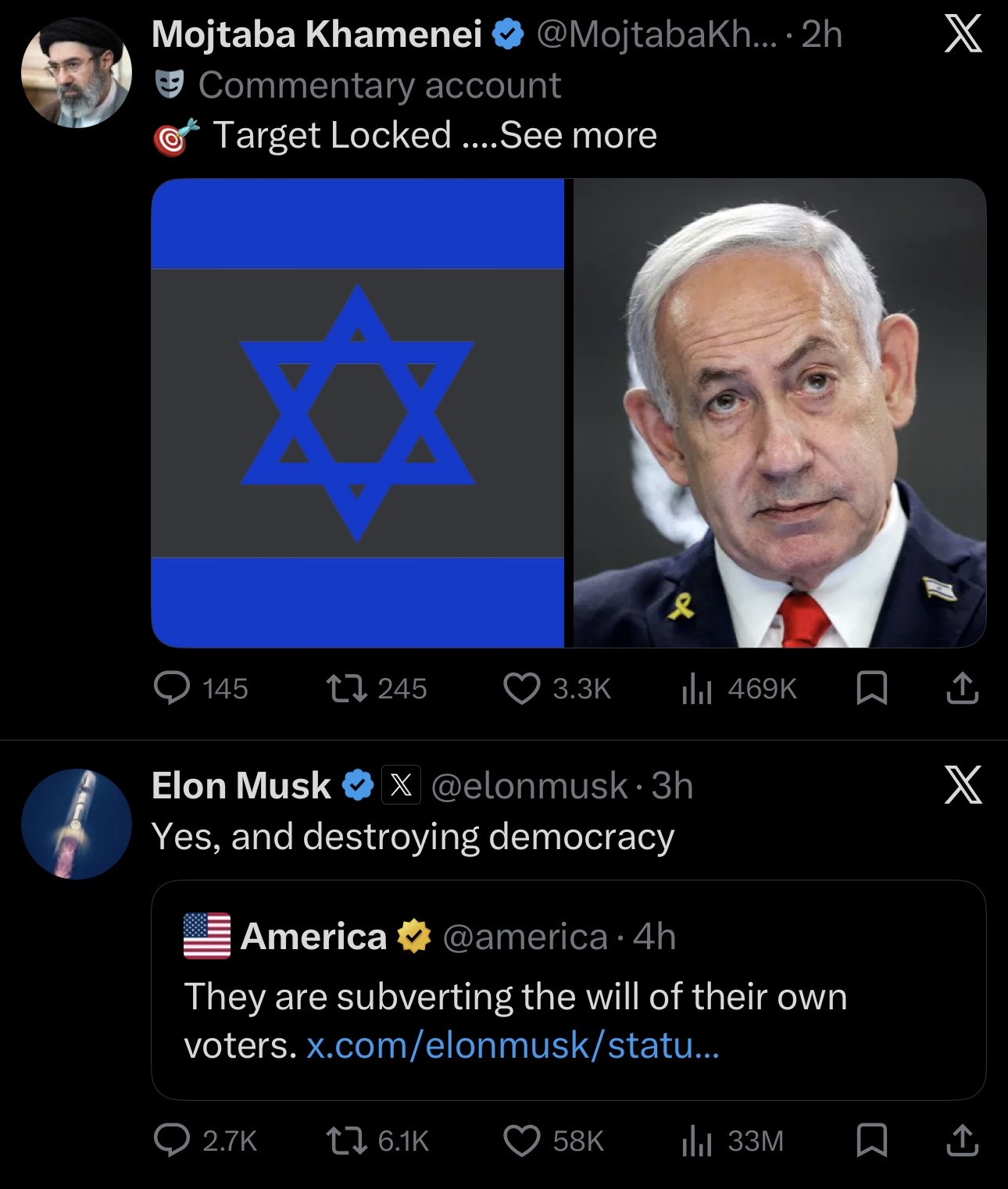This screenshot has height=1189, width=1008.
Task: Open the top post's profile picture
Action: tap(77, 73)
